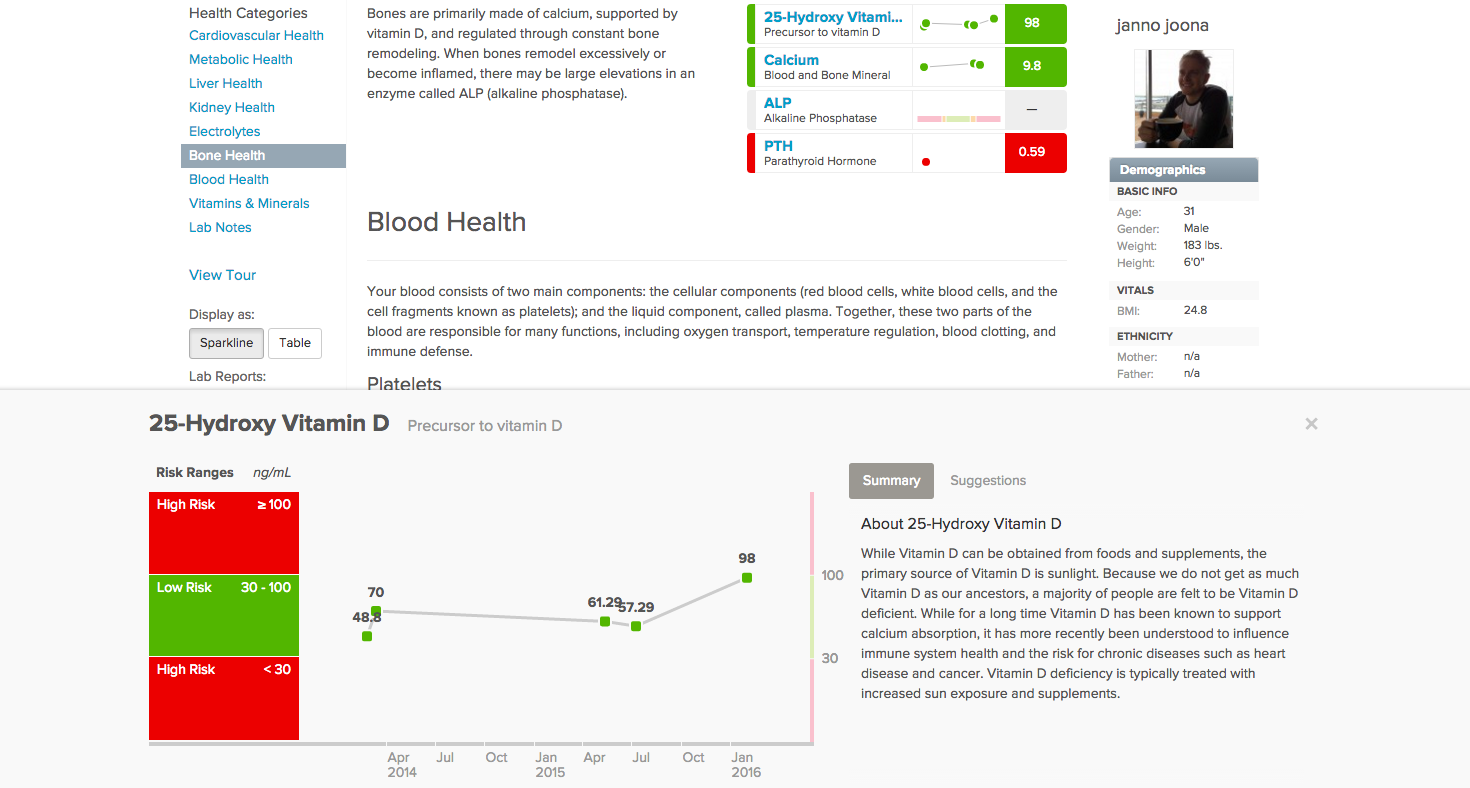Open the Calcium marker link
Screen dimensions: 1470x788
[791, 60]
